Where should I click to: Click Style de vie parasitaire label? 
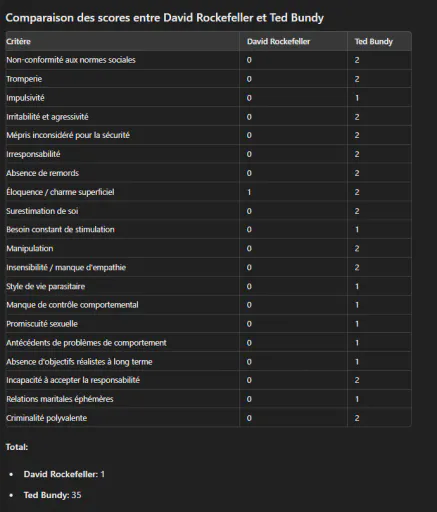tap(46, 286)
